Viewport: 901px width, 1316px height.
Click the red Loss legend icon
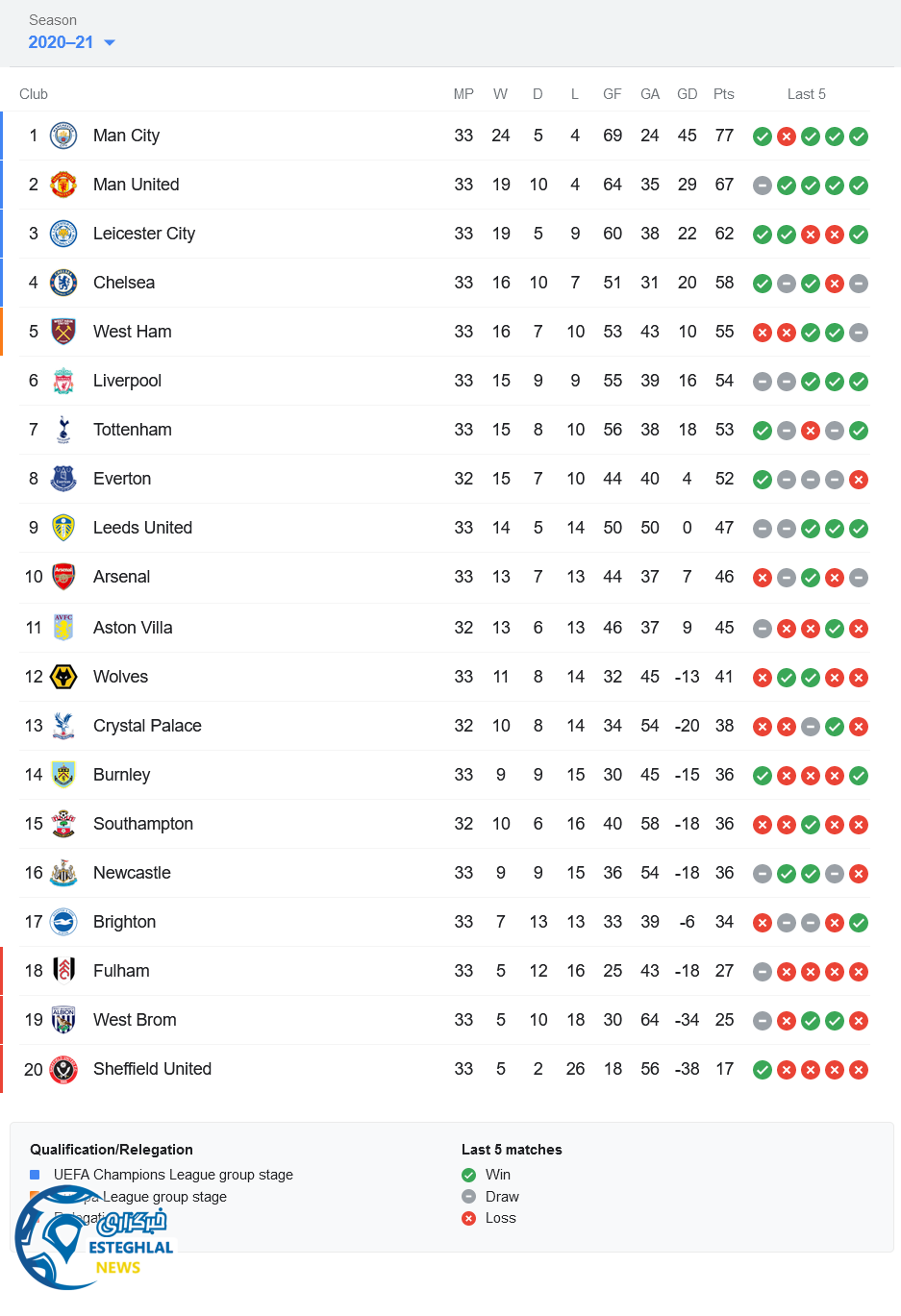tap(469, 1218)
